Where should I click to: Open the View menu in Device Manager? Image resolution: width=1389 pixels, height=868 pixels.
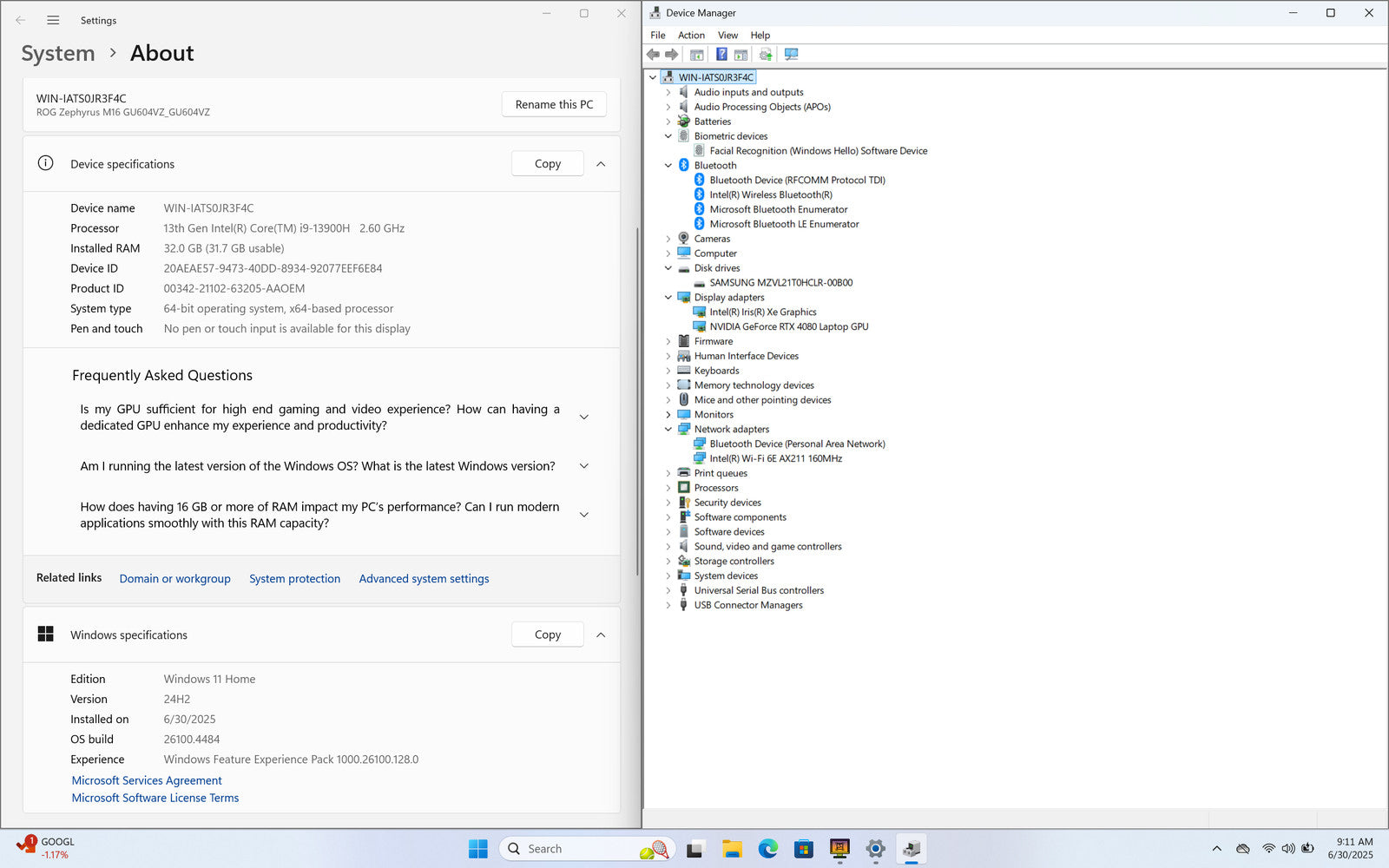point(727,35)
